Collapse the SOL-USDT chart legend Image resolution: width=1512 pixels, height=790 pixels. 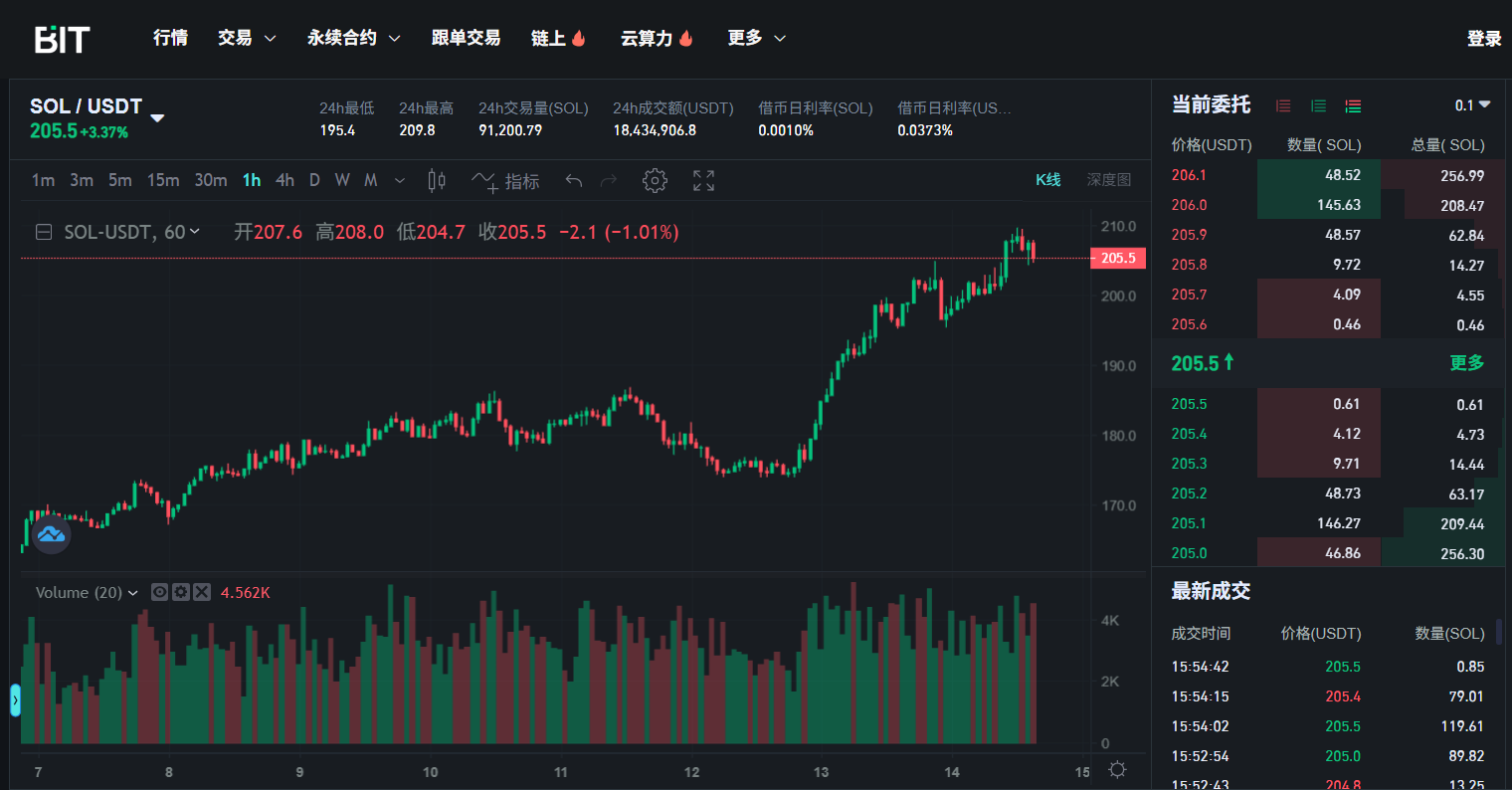point(44,232)
